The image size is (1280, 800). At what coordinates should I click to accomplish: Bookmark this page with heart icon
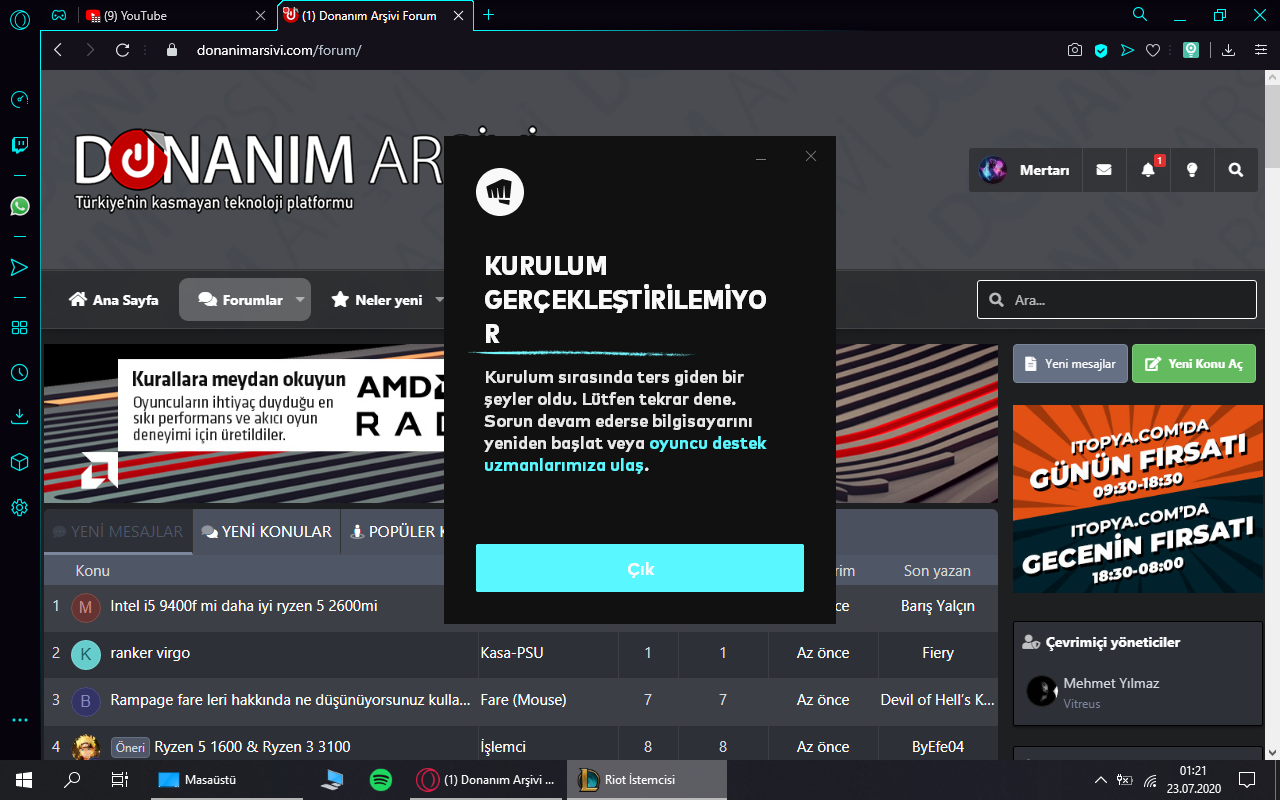tap(1153, 50)
